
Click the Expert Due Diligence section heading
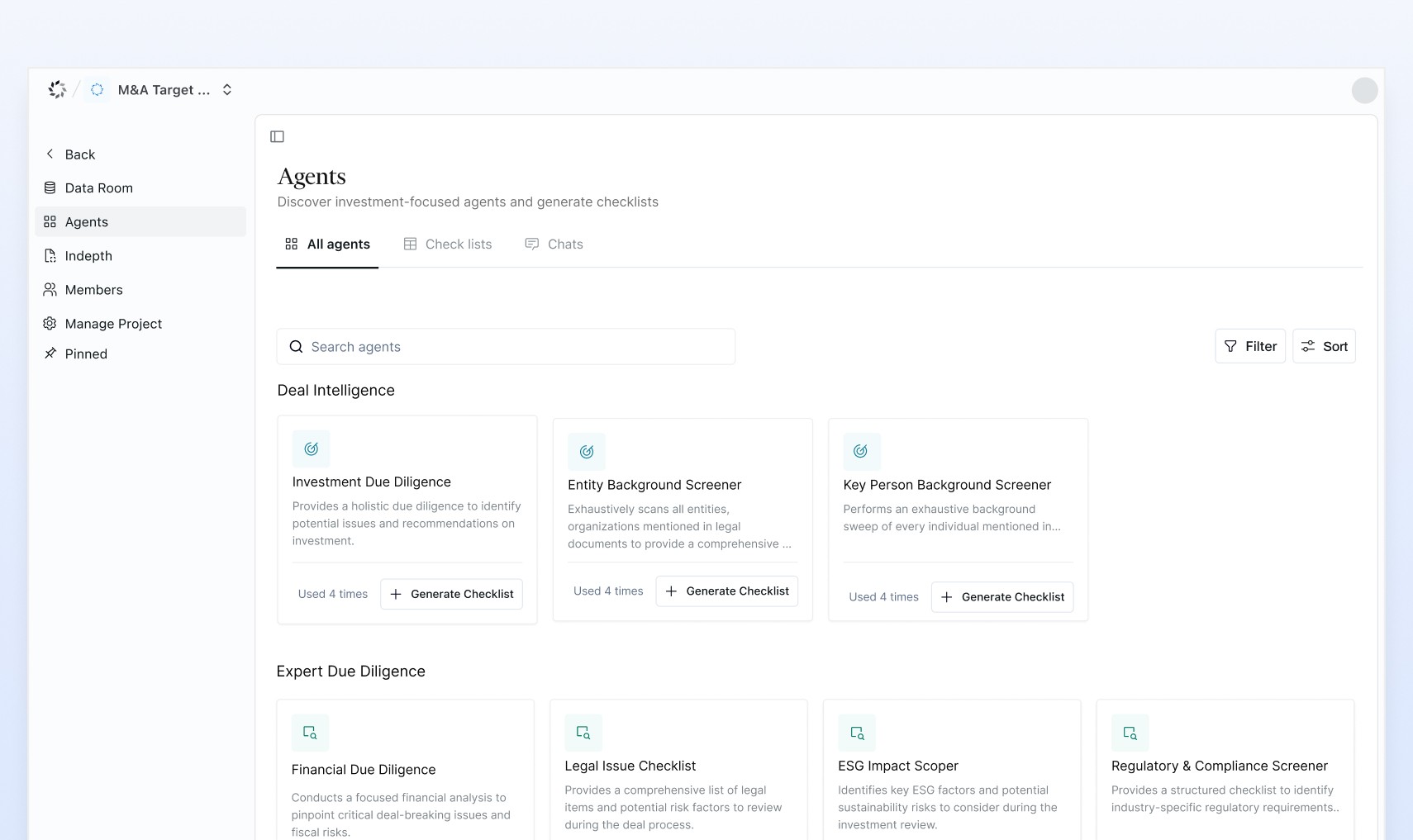351,672
